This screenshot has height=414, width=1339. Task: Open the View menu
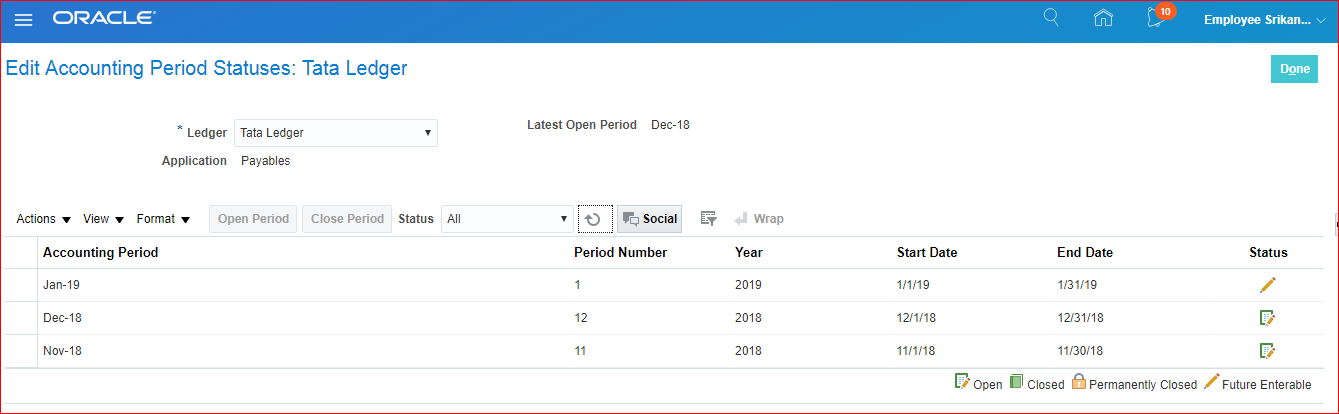pos(103,219)
